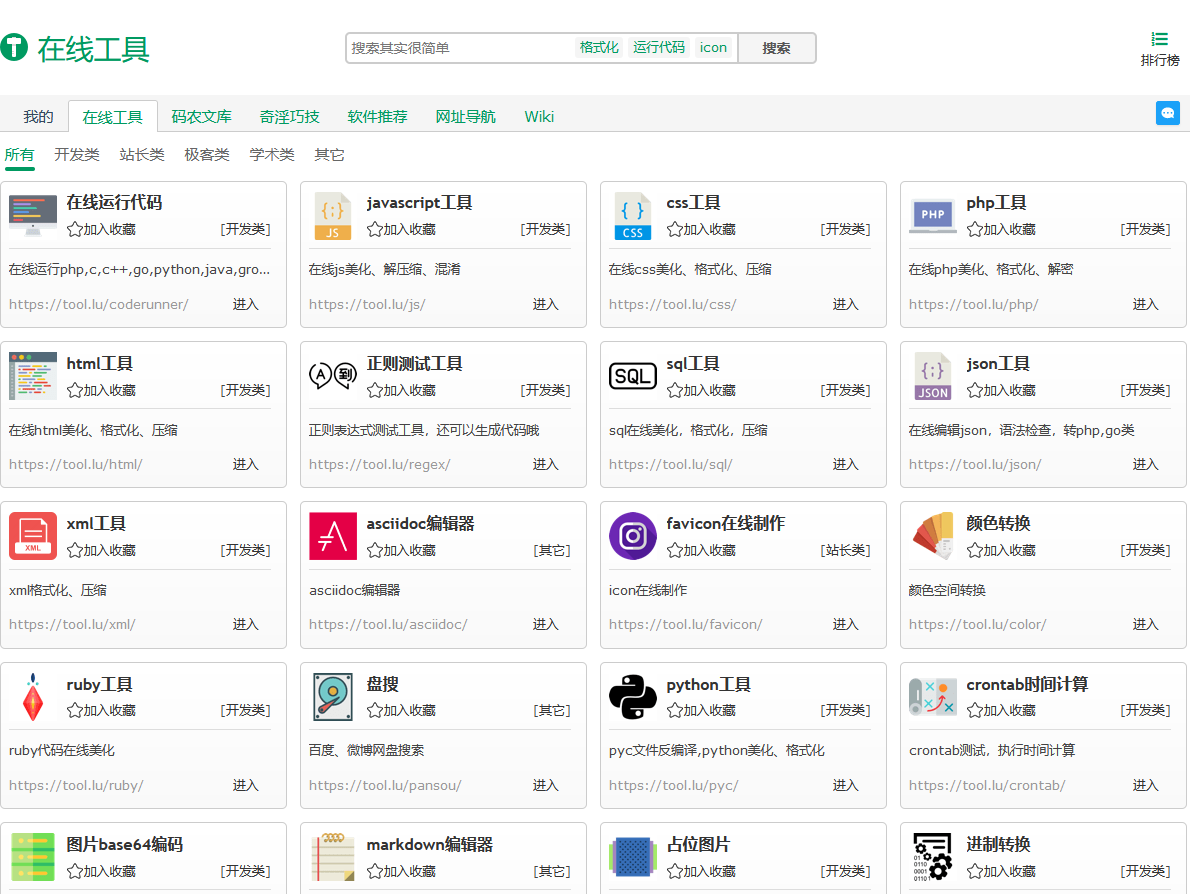Add javascript工具 to favorites

click(x=401, y=229)
